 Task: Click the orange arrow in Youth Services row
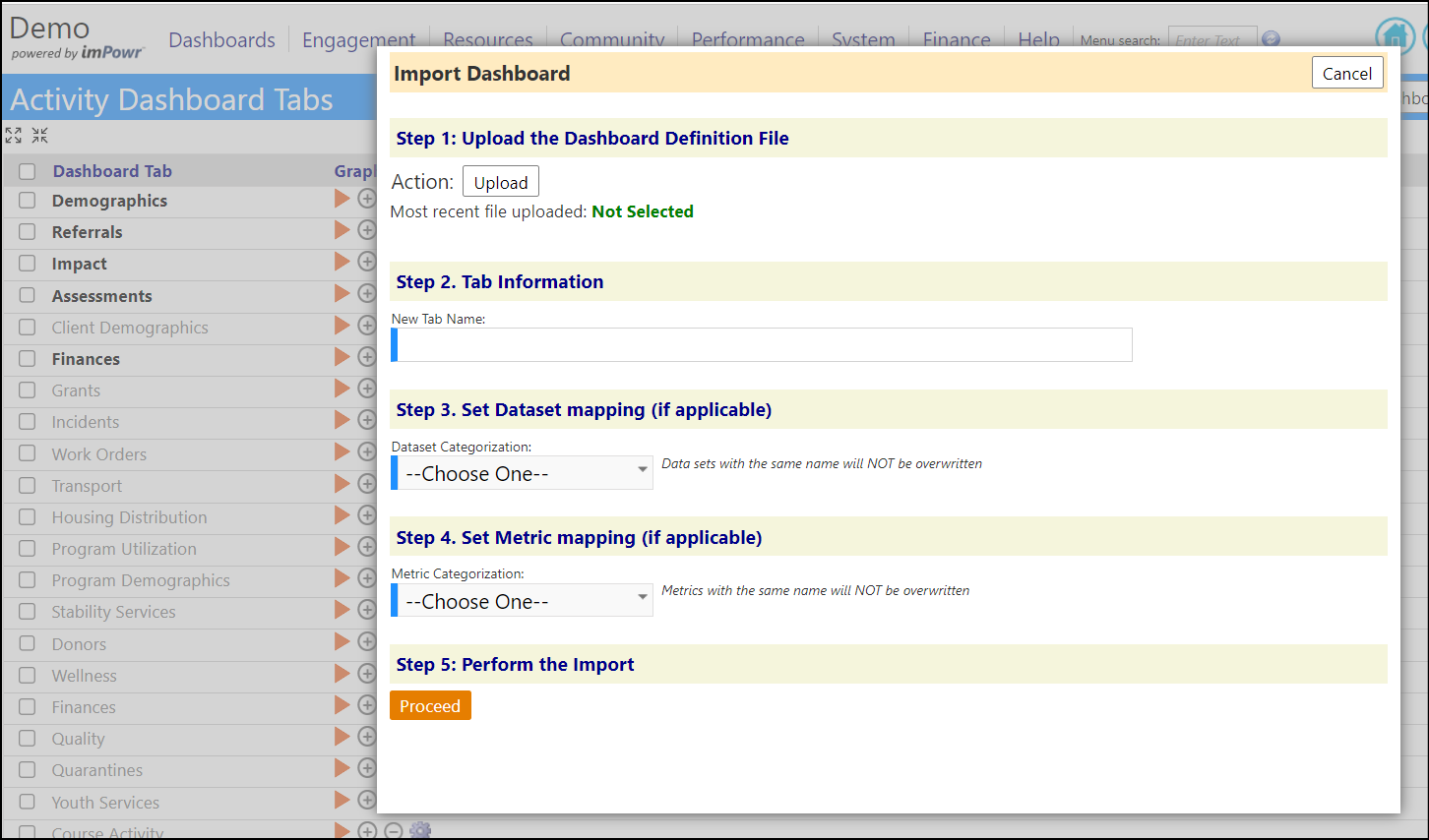pyautogui.click(x=342, y=800)
